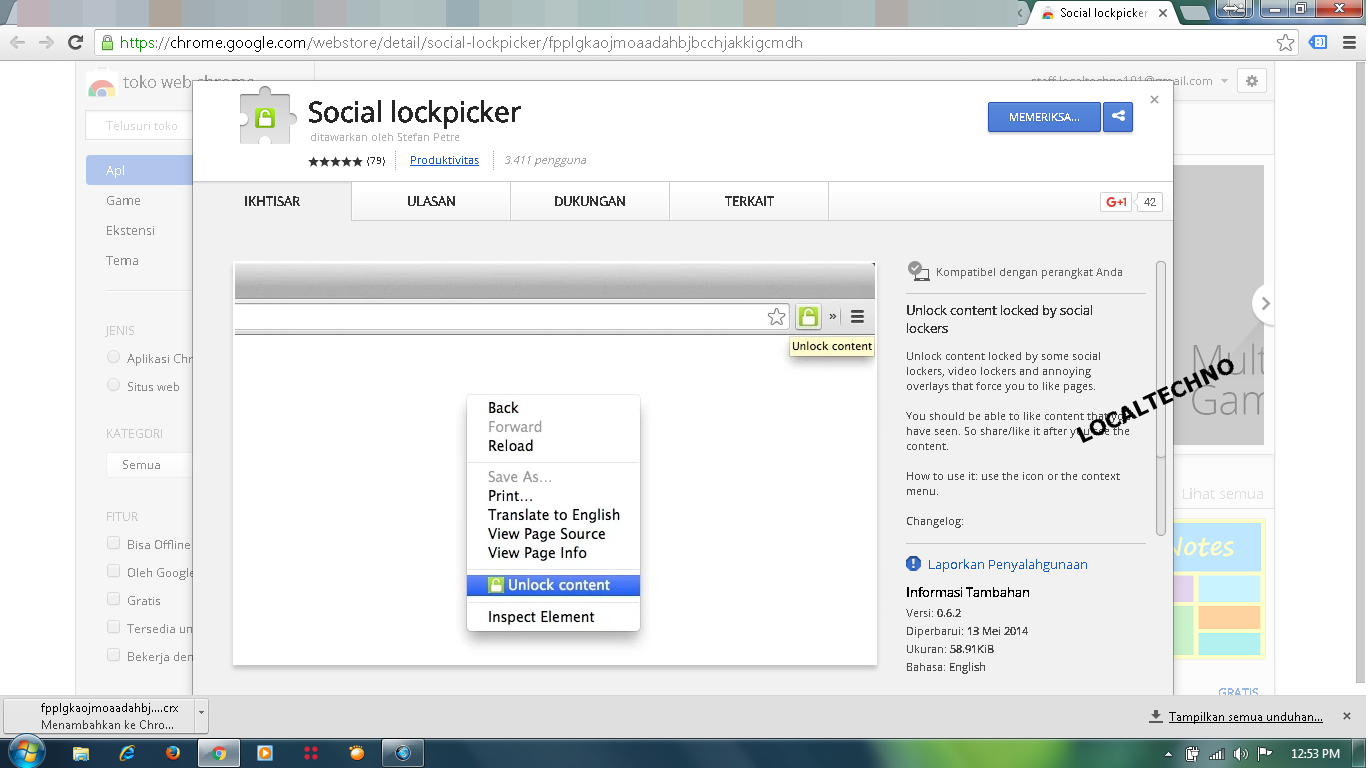Select Tema in the store sidebar
This screenshot has height=768, width=1368.
click(x=122, y=260)
